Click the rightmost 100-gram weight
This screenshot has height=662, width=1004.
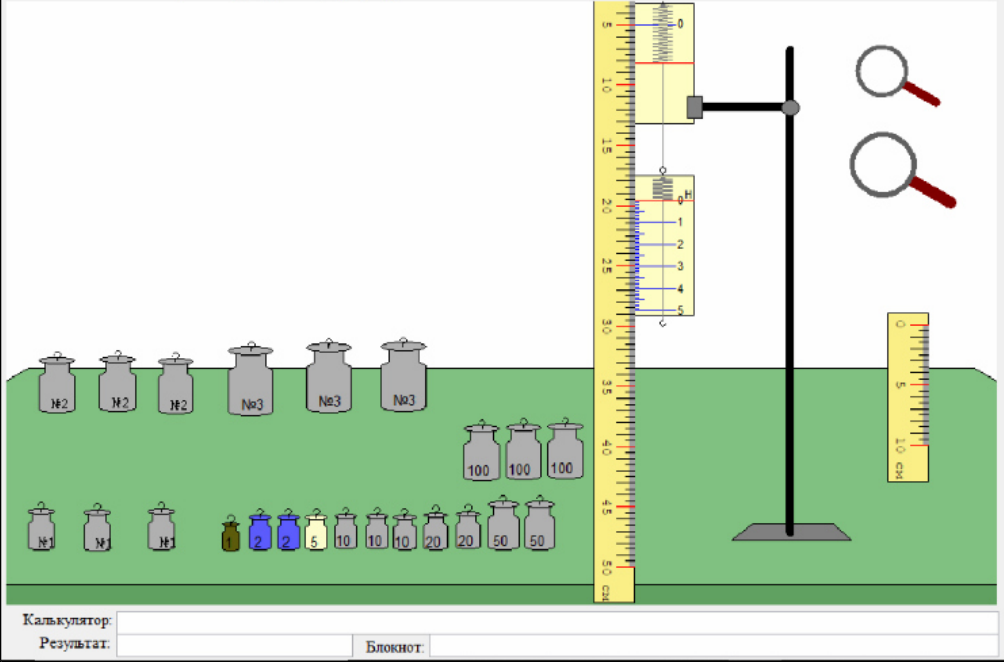[565, 449]
